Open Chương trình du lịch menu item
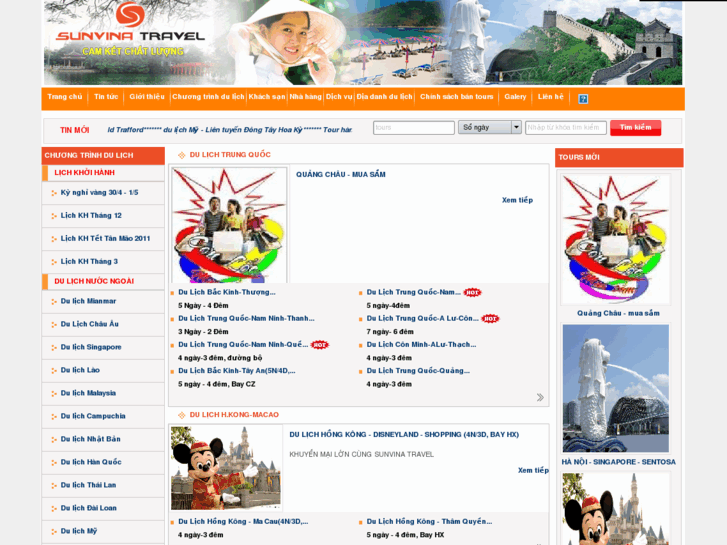The height and width of the screenshot is (545, 727). [208, 97]
